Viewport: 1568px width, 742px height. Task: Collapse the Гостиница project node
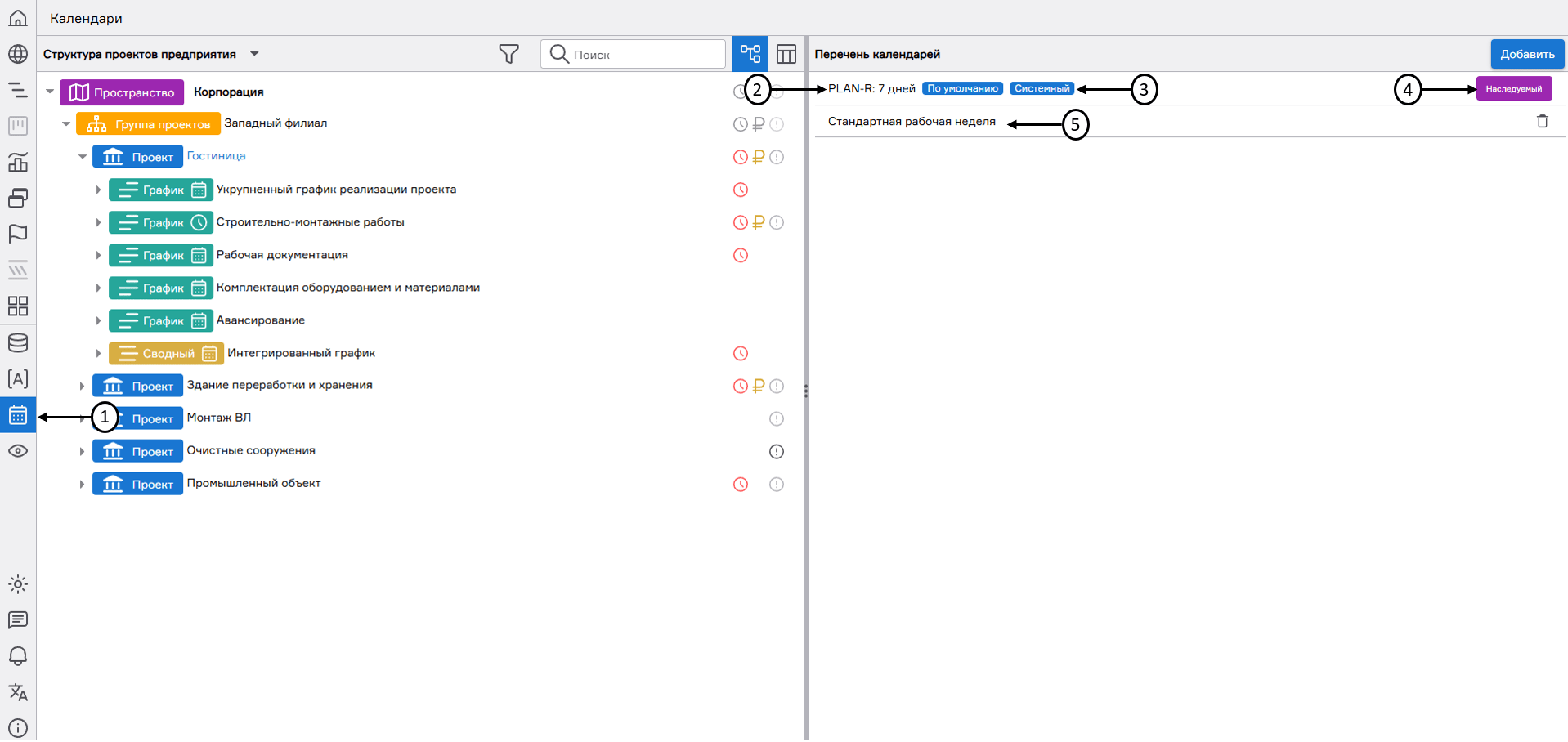83,156
